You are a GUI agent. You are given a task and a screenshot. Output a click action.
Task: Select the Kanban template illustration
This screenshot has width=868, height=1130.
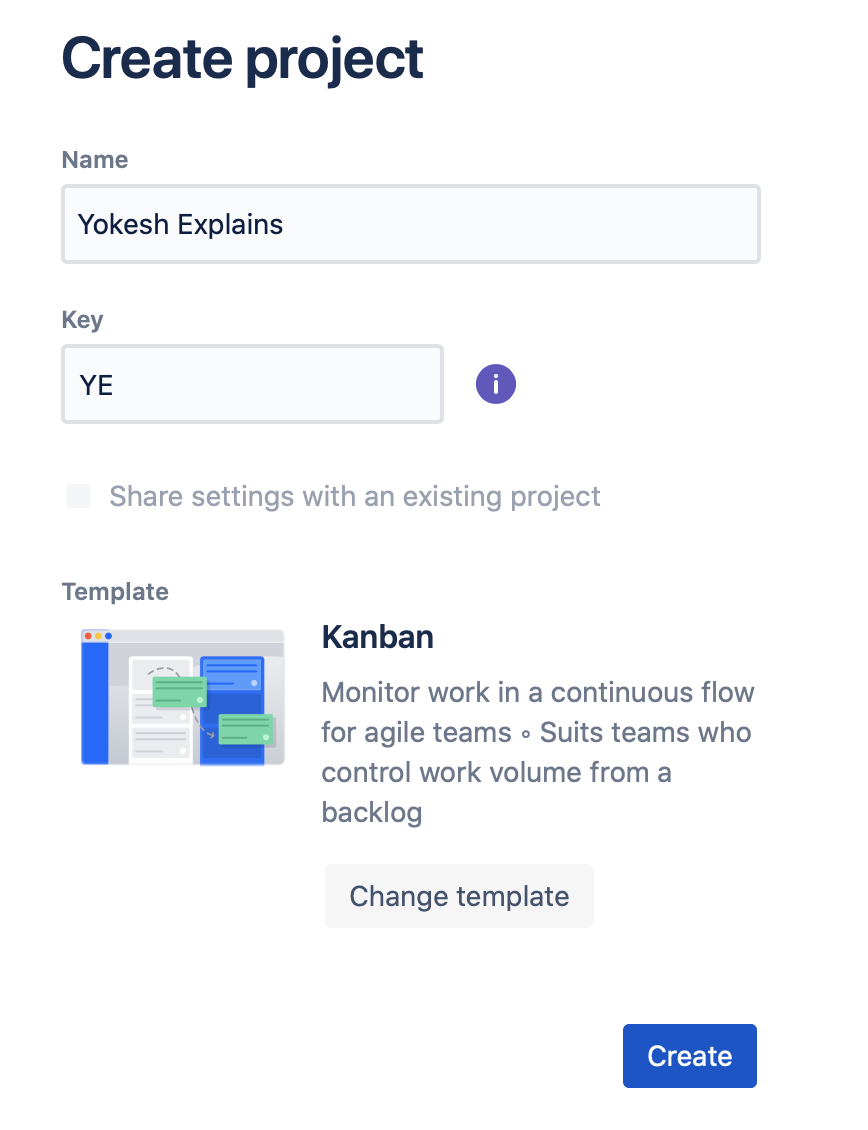click(x=183, y=697)
